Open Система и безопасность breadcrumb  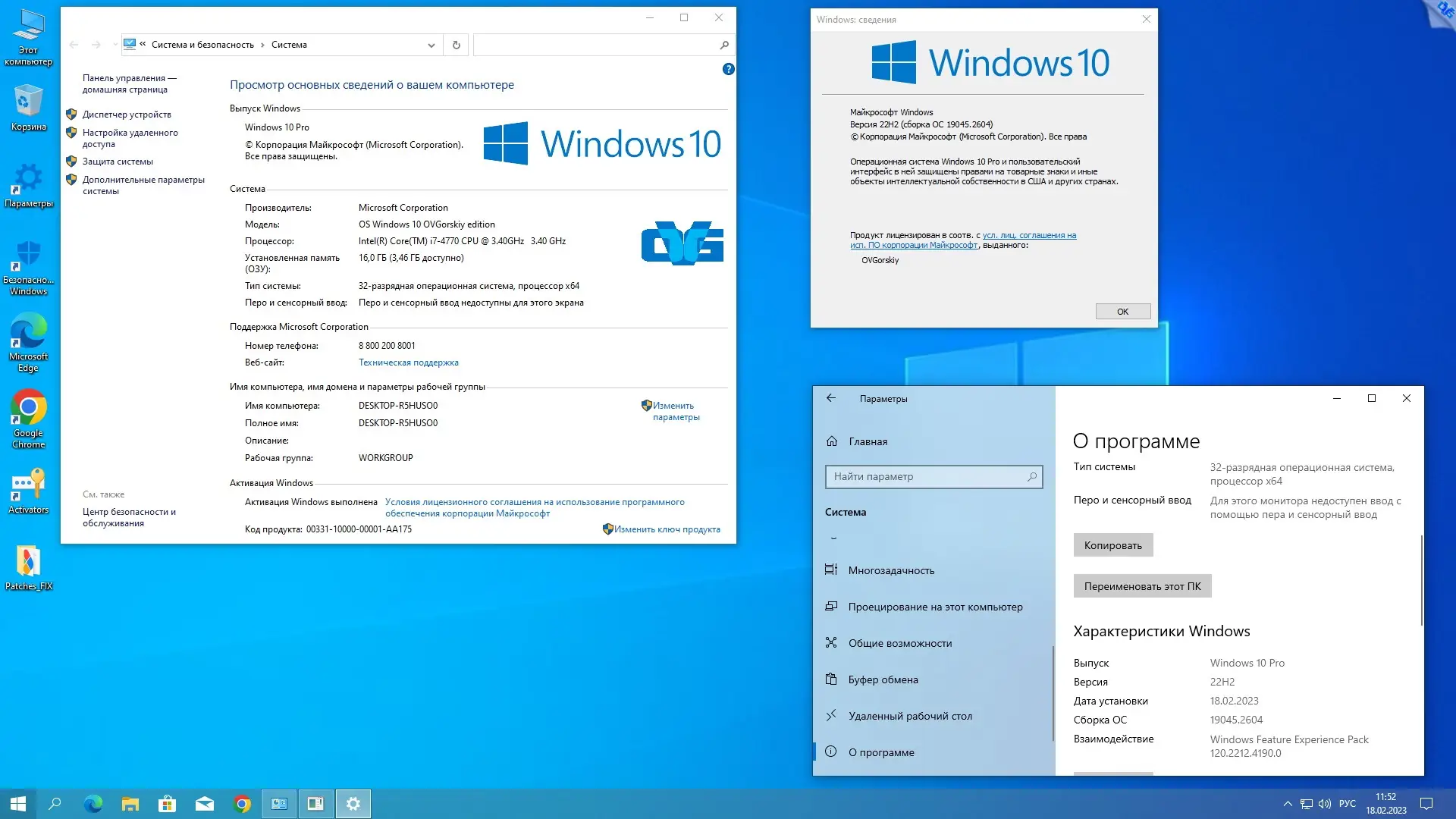click(x=203, y=45)
